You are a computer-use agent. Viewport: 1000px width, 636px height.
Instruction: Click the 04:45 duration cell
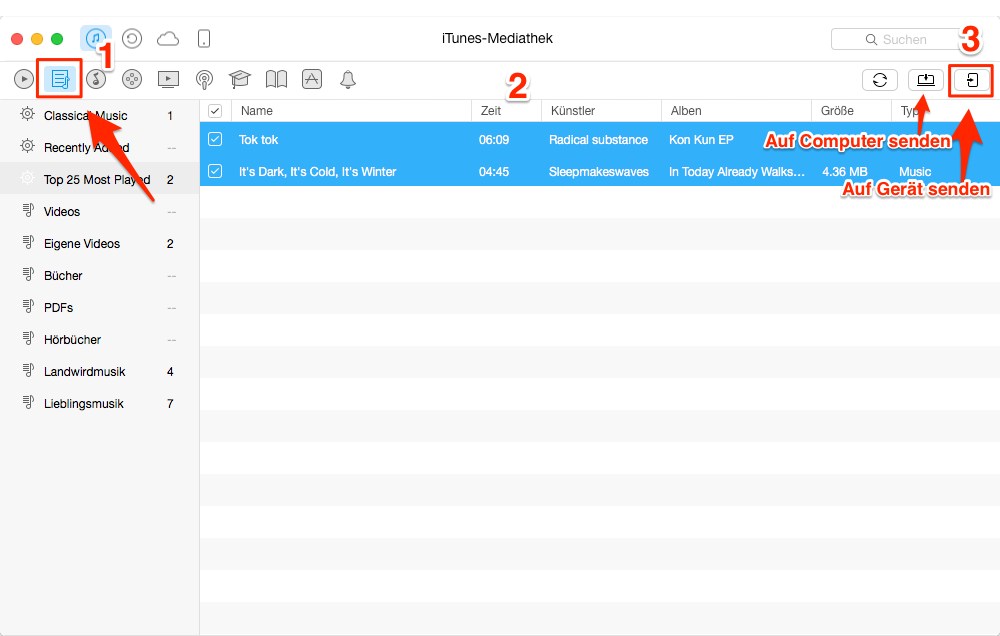tap(494, 172)
